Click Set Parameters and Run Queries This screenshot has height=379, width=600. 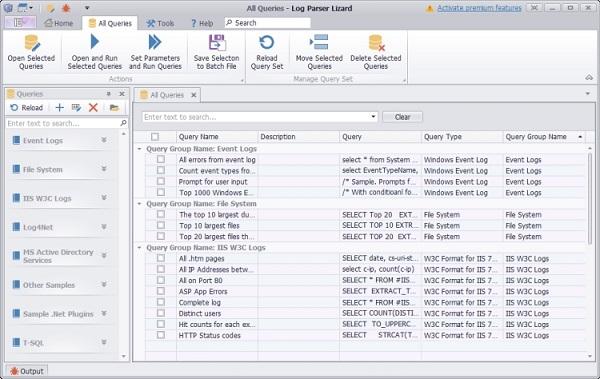[x=155, y=52]
